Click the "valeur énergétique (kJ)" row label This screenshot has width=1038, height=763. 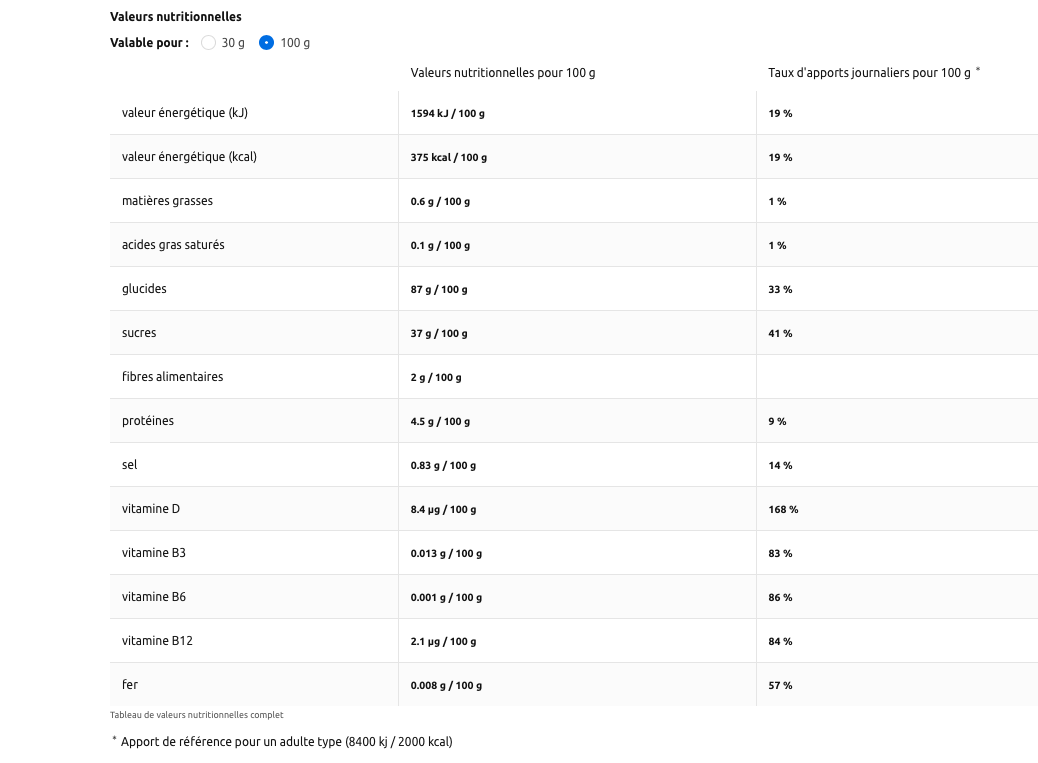click(x=184, y=113)
